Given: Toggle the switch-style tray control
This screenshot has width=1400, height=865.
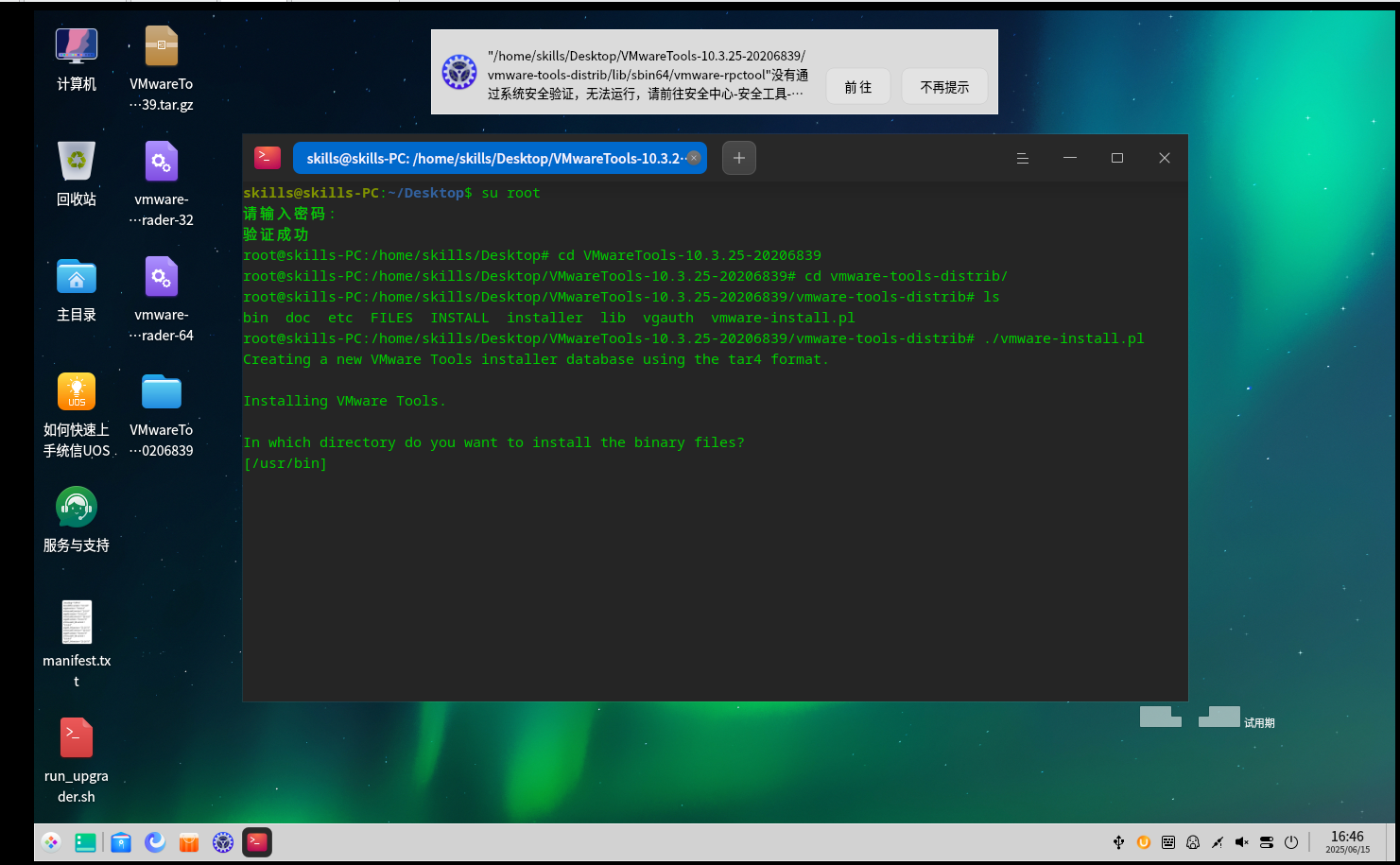Looking at the screenshot, I should pyautogui.click(x=1266, y=842).
